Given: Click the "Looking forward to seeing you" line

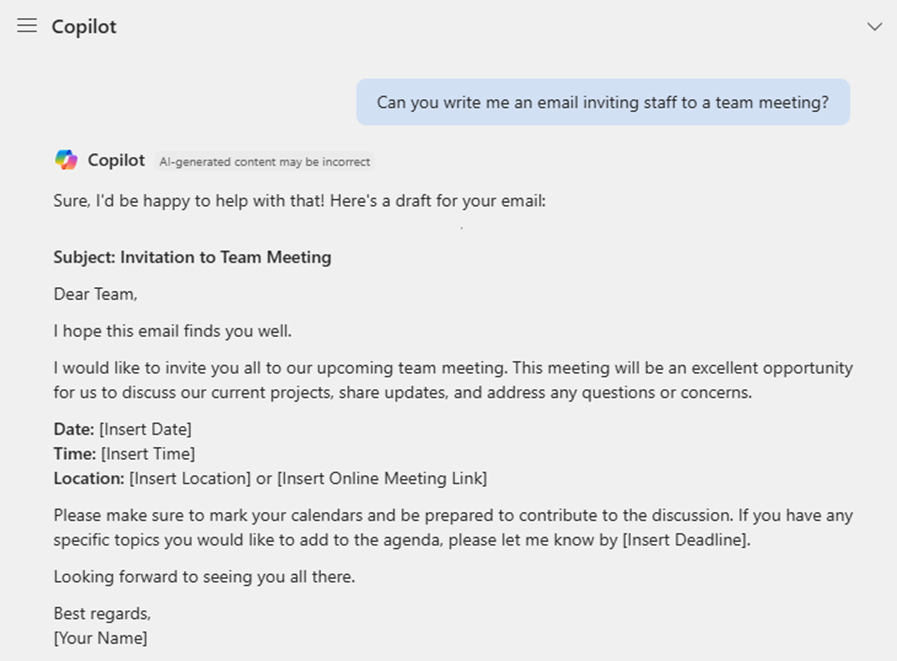Looking at the screenshot, I should pyautogui.click(x=204, y=577).
